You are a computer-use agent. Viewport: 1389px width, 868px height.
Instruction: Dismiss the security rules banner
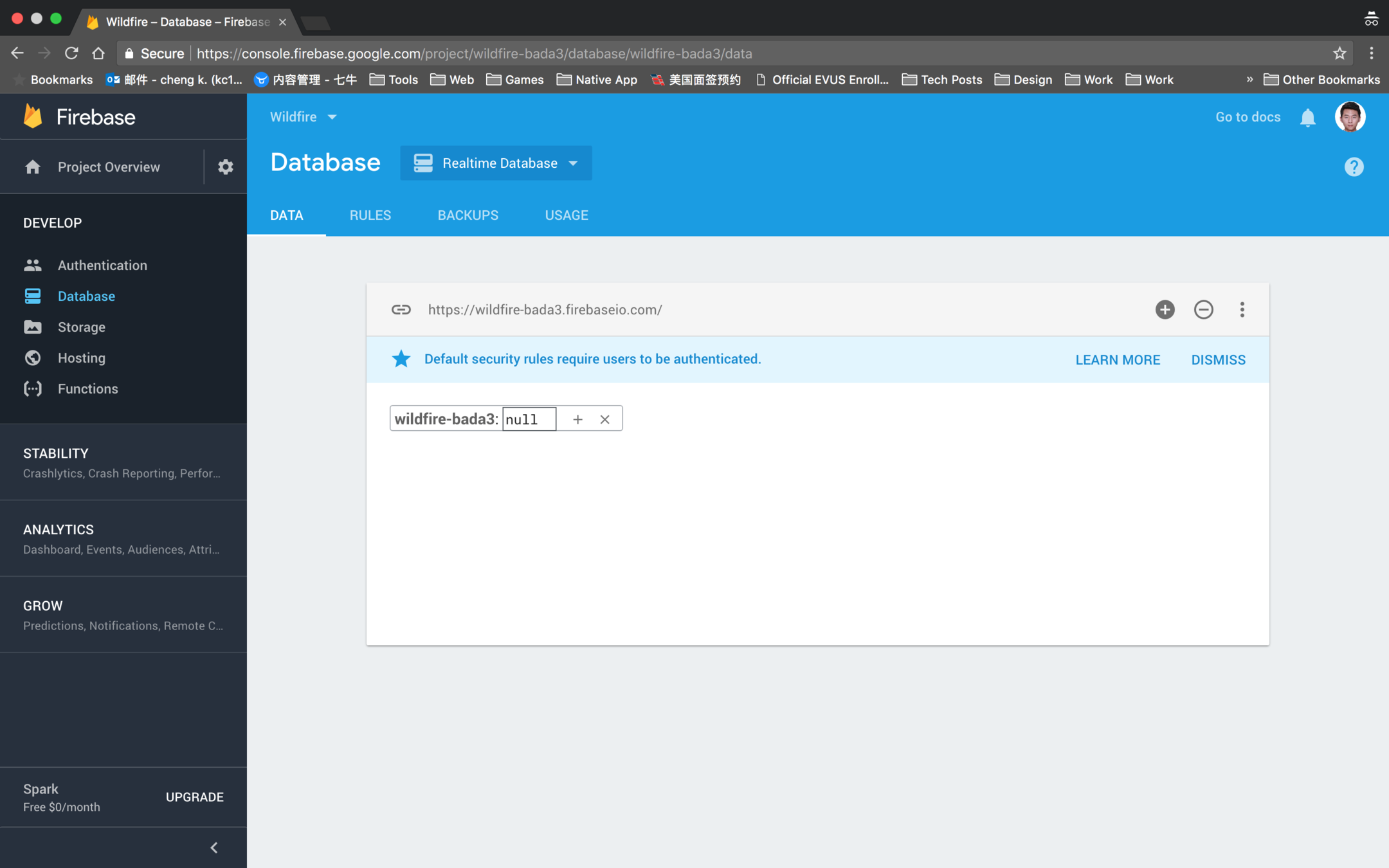click(x=1218, y=360)
